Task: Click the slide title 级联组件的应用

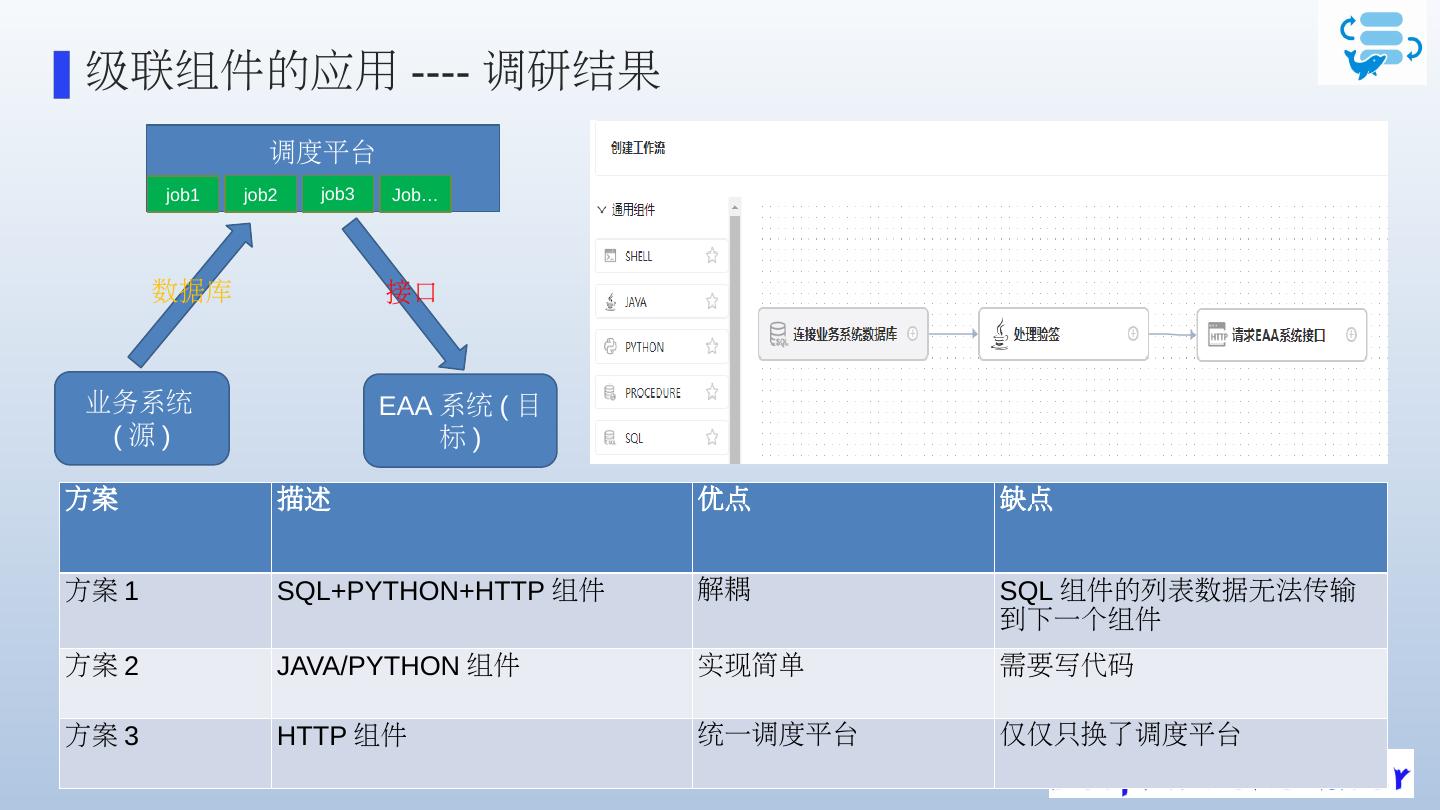Action: coord(242,71)
